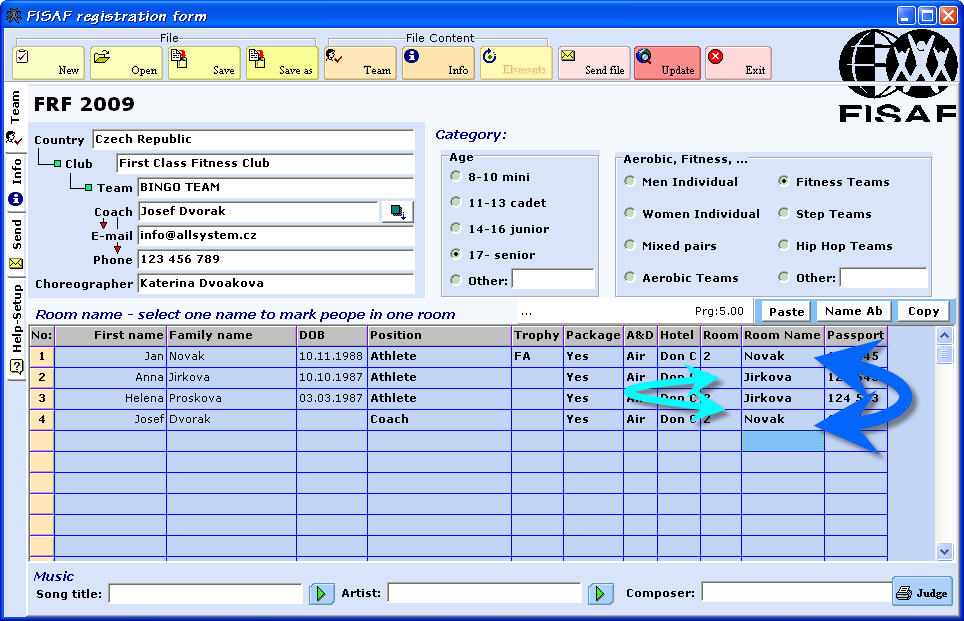Click the Name Ab button
Image resolution: width=964 pixels, height=621 pixels.
(x=853, y=311)
